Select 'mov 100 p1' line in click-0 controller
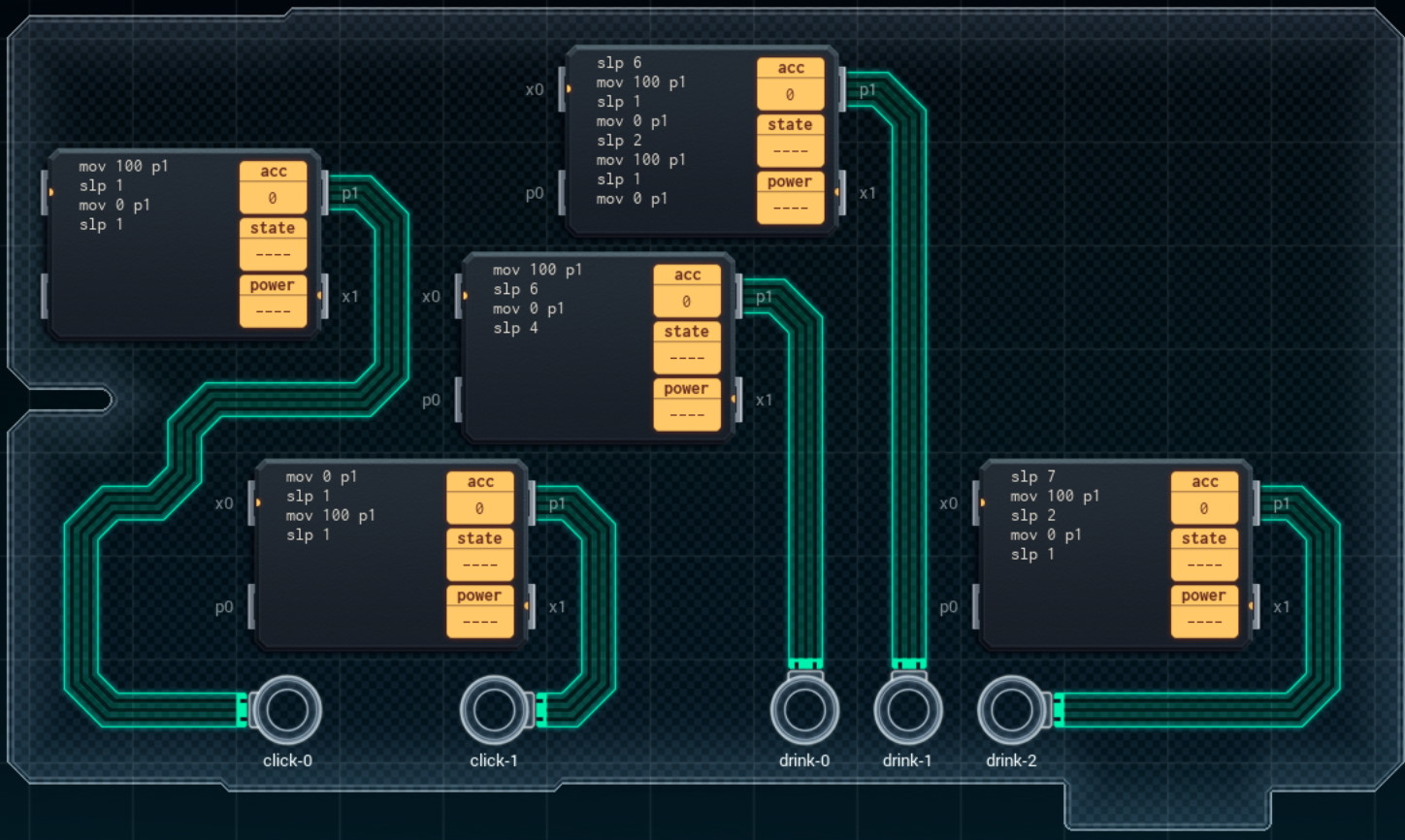 [x=123, y=166]
